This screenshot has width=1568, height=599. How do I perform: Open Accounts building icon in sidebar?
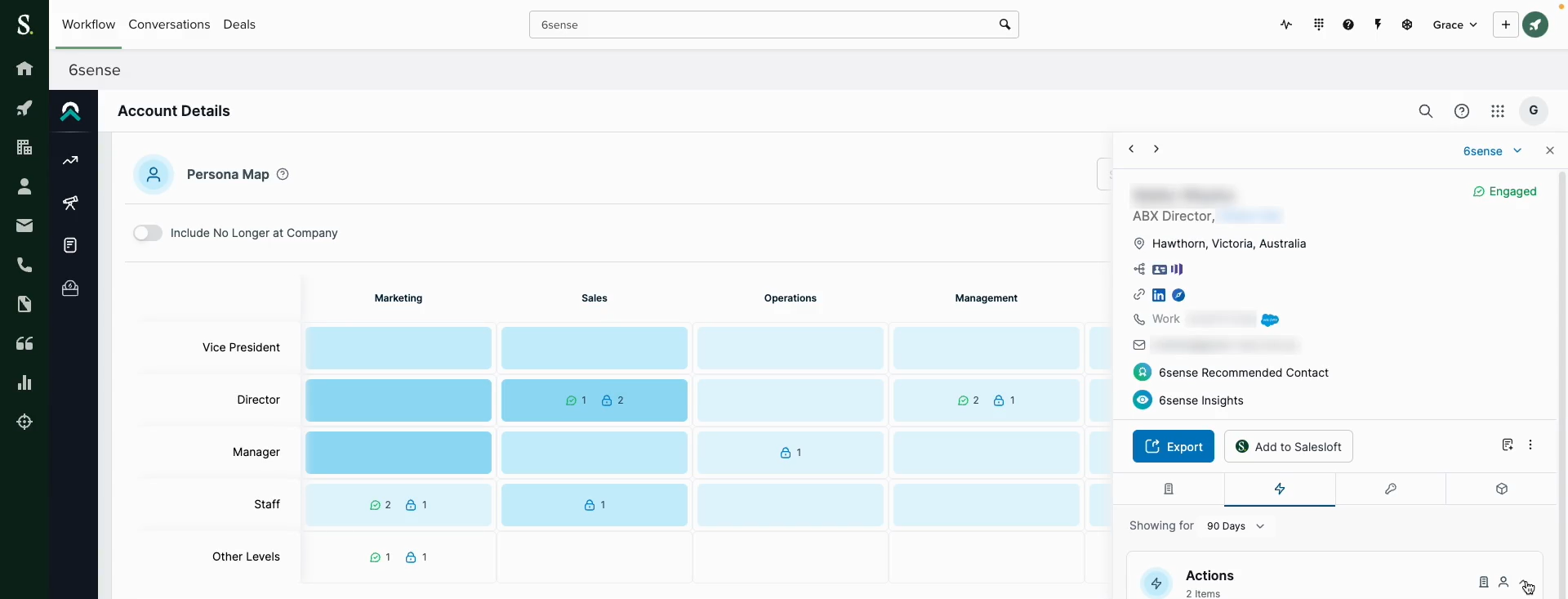[24, 147]
